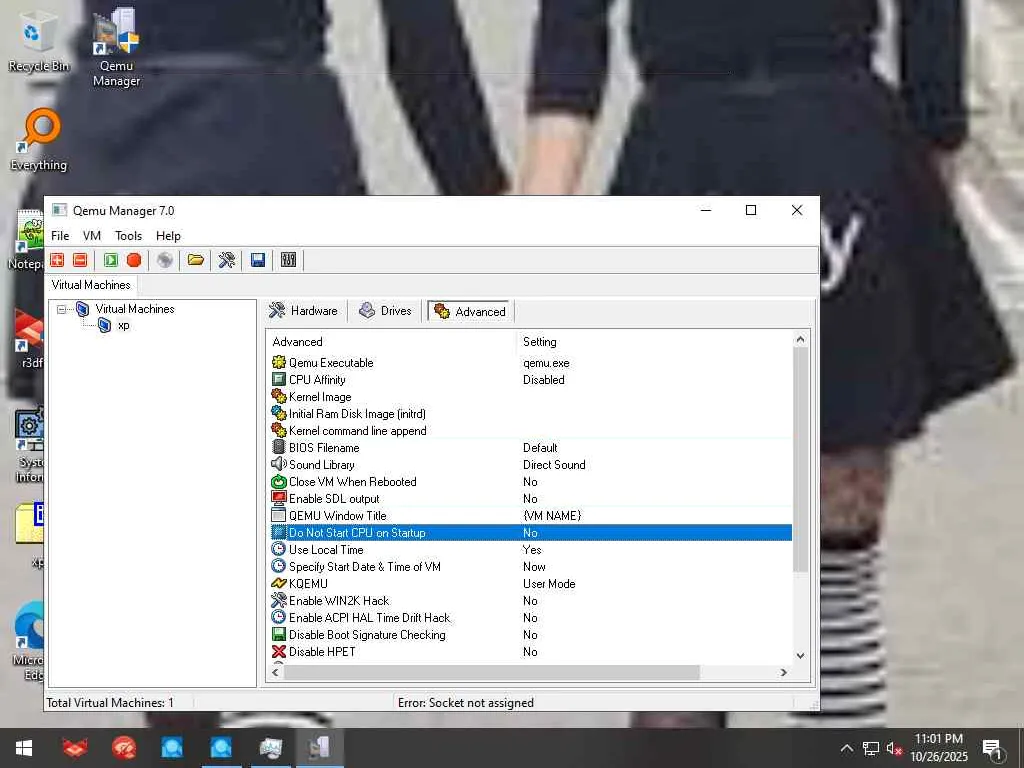This screenshot has height=768, width=1024.
Task: Click the Qemu Executable row icon
Action: (279, 362)
